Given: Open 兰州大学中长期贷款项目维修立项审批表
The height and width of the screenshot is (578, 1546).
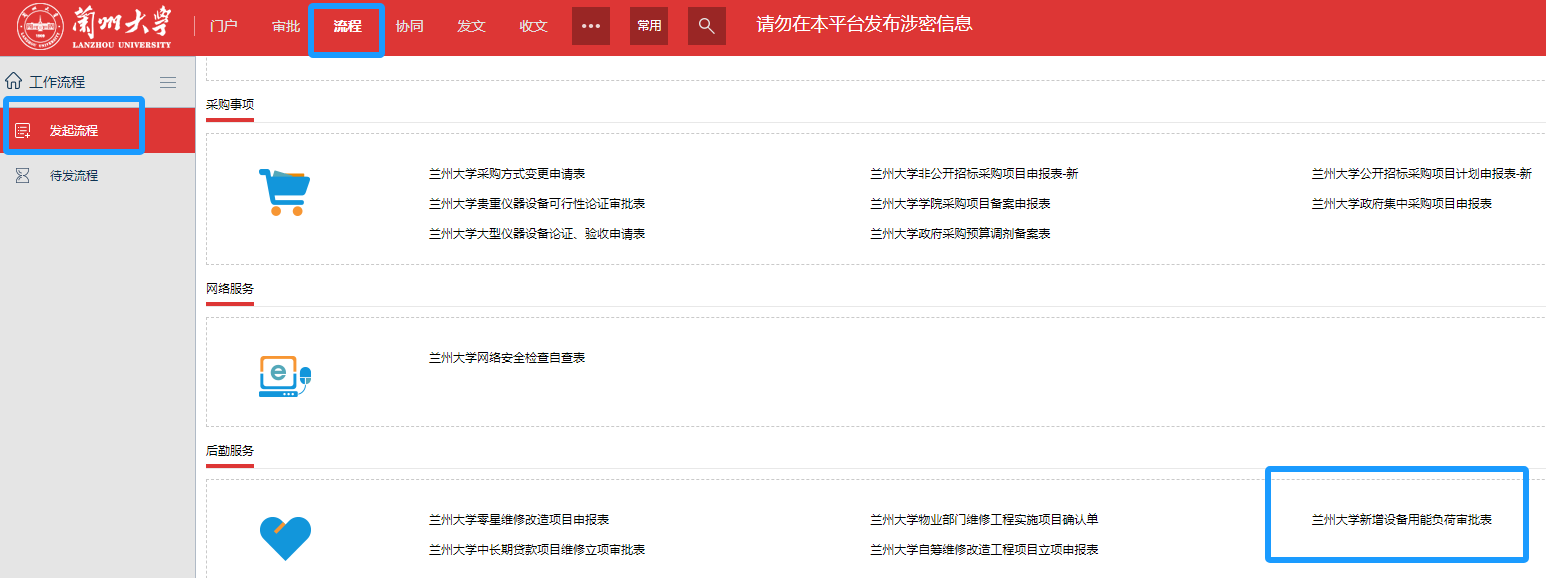Looking at the screenshot, I should click(537, 550).
